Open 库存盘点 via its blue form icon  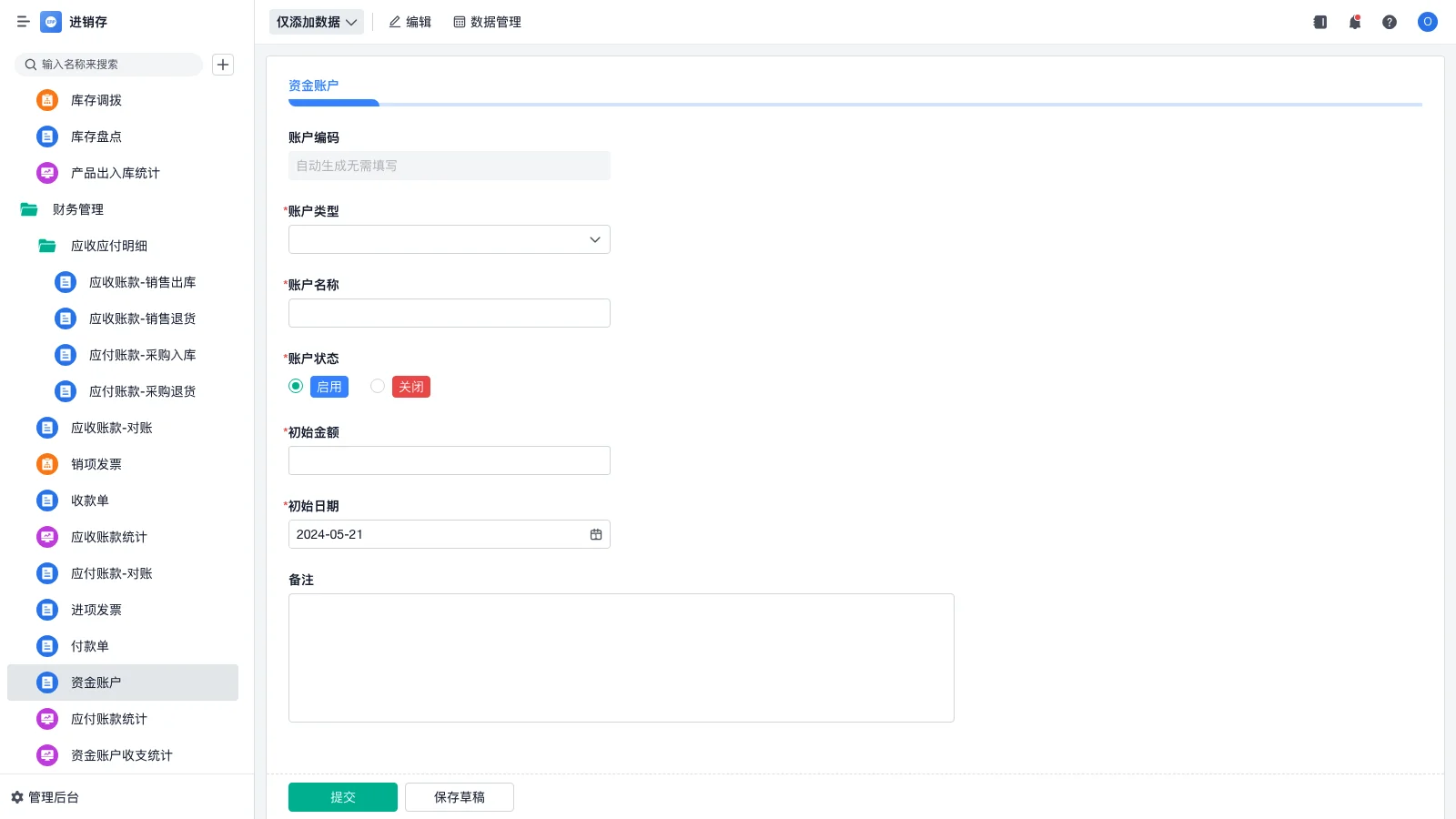click(x=47, y=136)
